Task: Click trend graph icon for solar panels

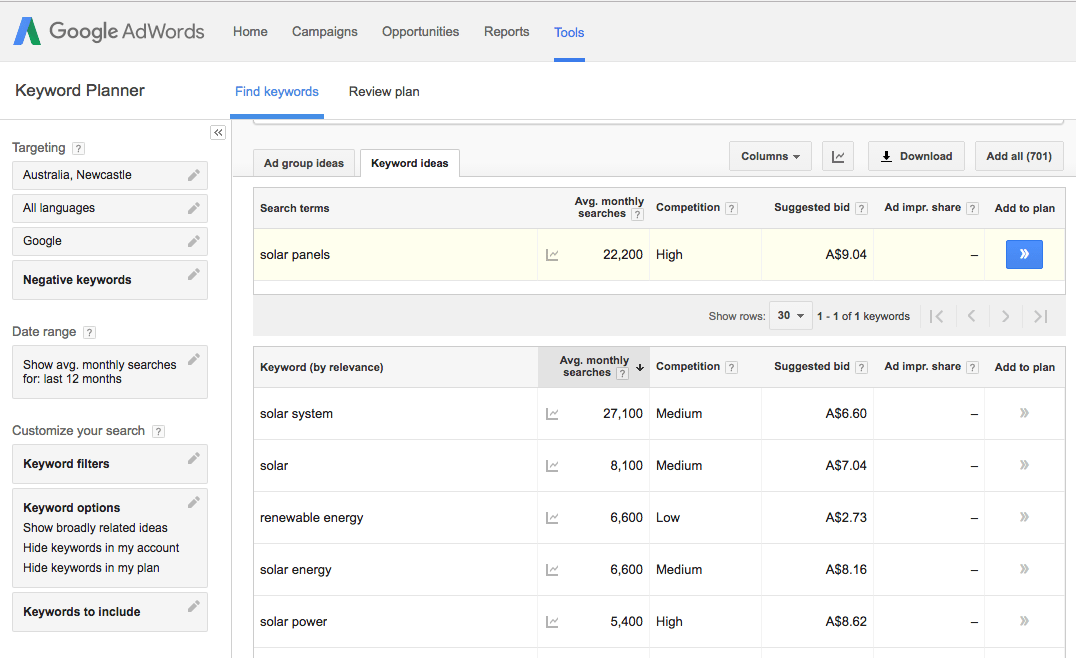Action: point(552,255)
